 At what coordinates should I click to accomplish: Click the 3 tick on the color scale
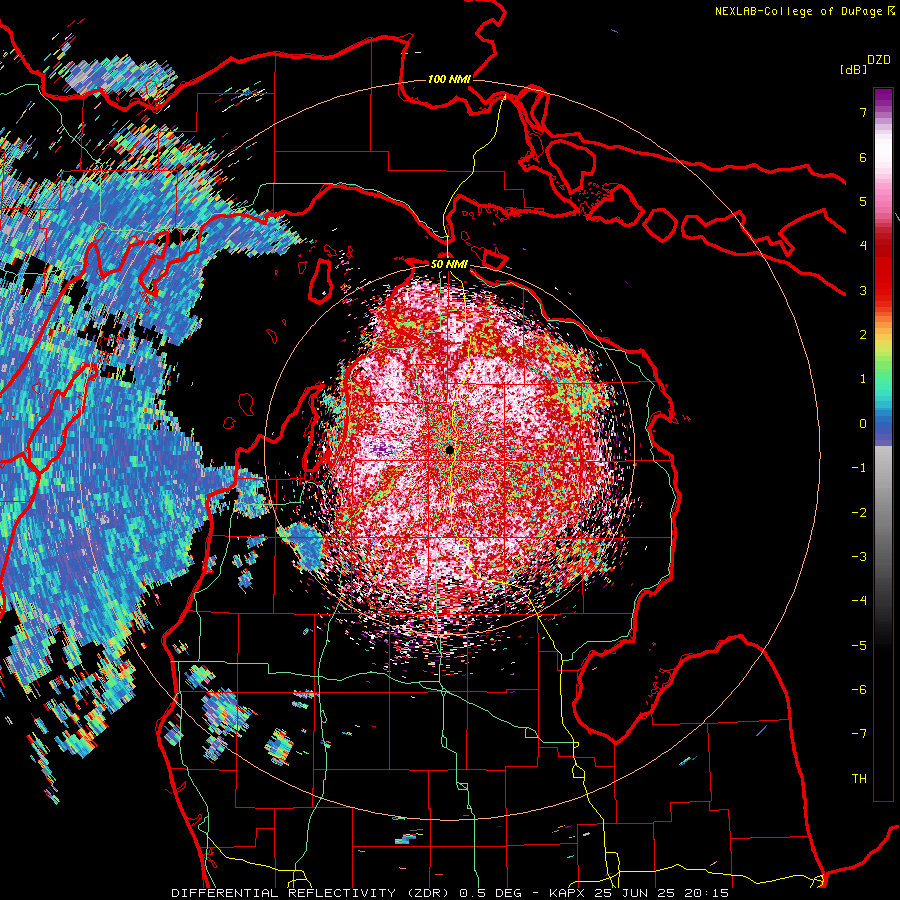coord(863,290)
